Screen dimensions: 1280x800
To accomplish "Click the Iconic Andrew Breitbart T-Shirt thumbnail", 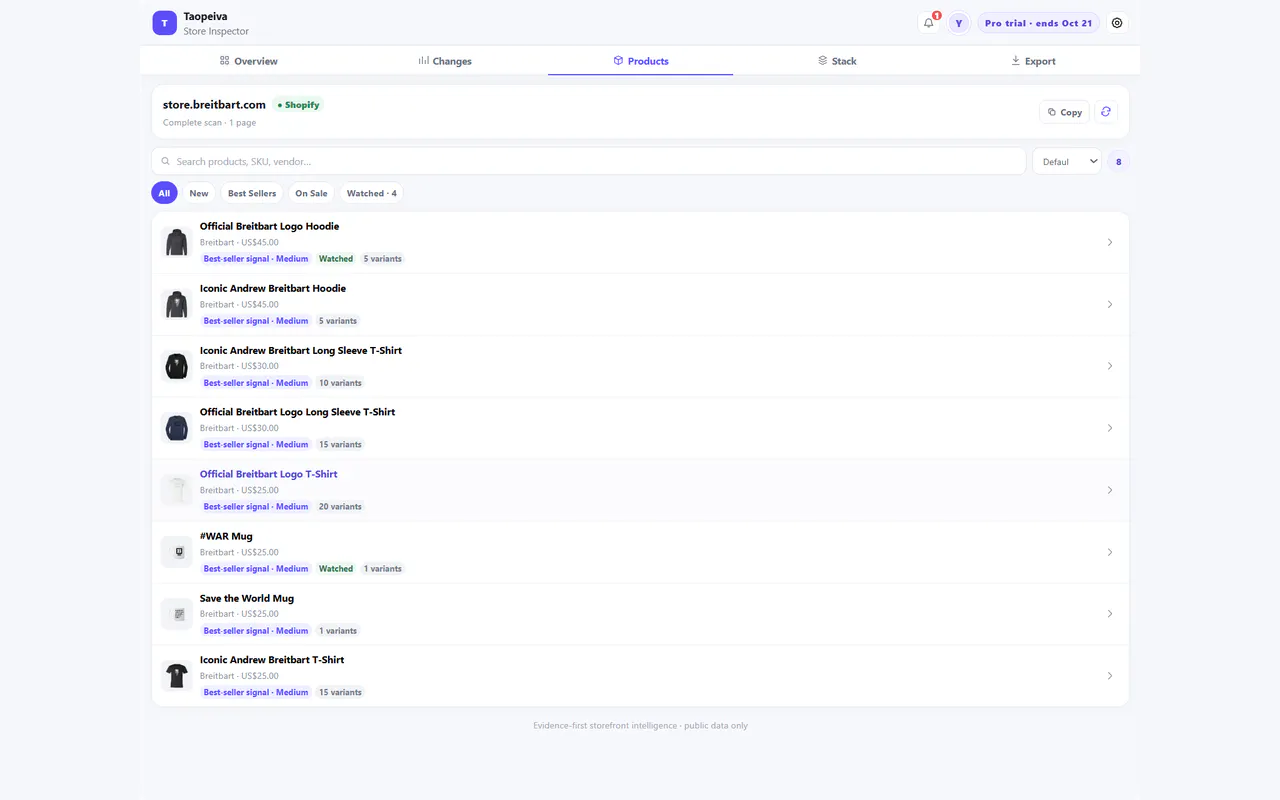I will (177, 676).
